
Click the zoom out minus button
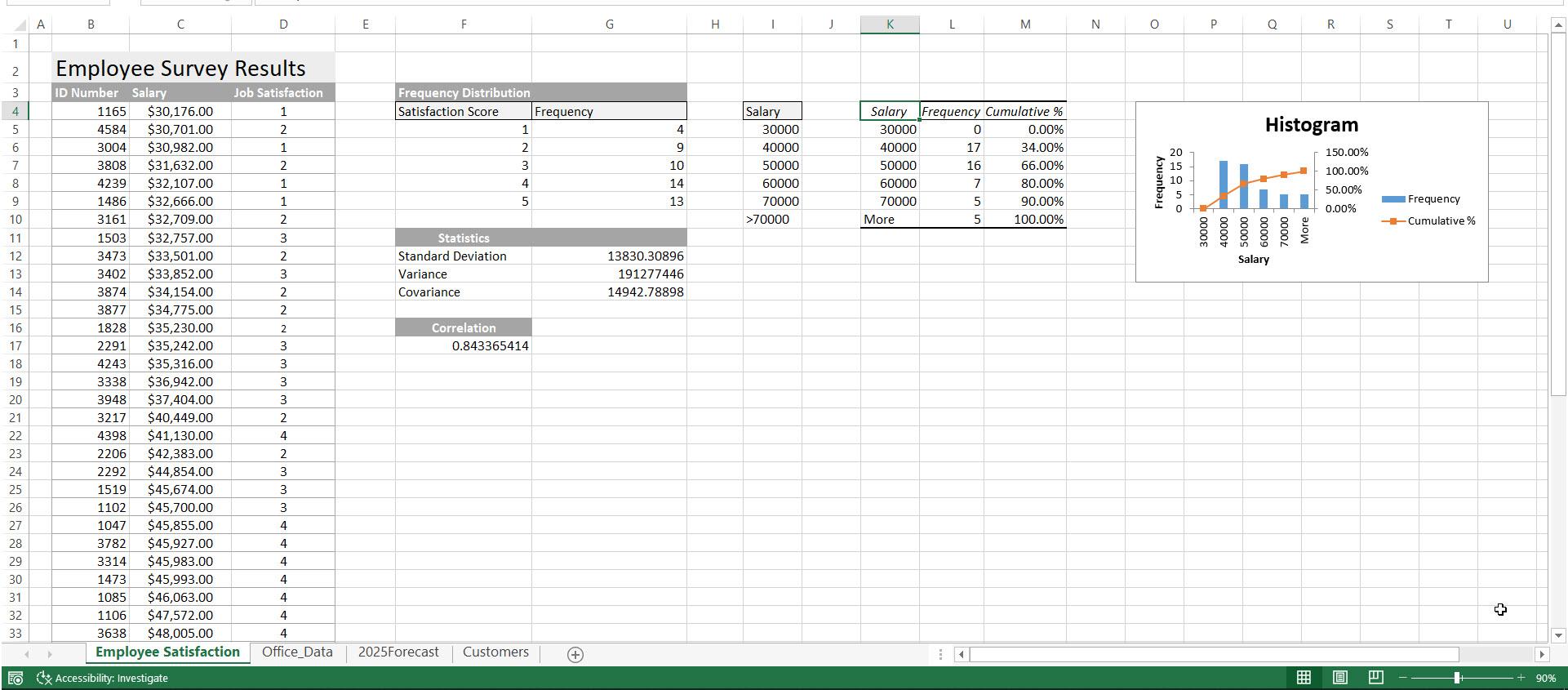[x=1403, y=678]
